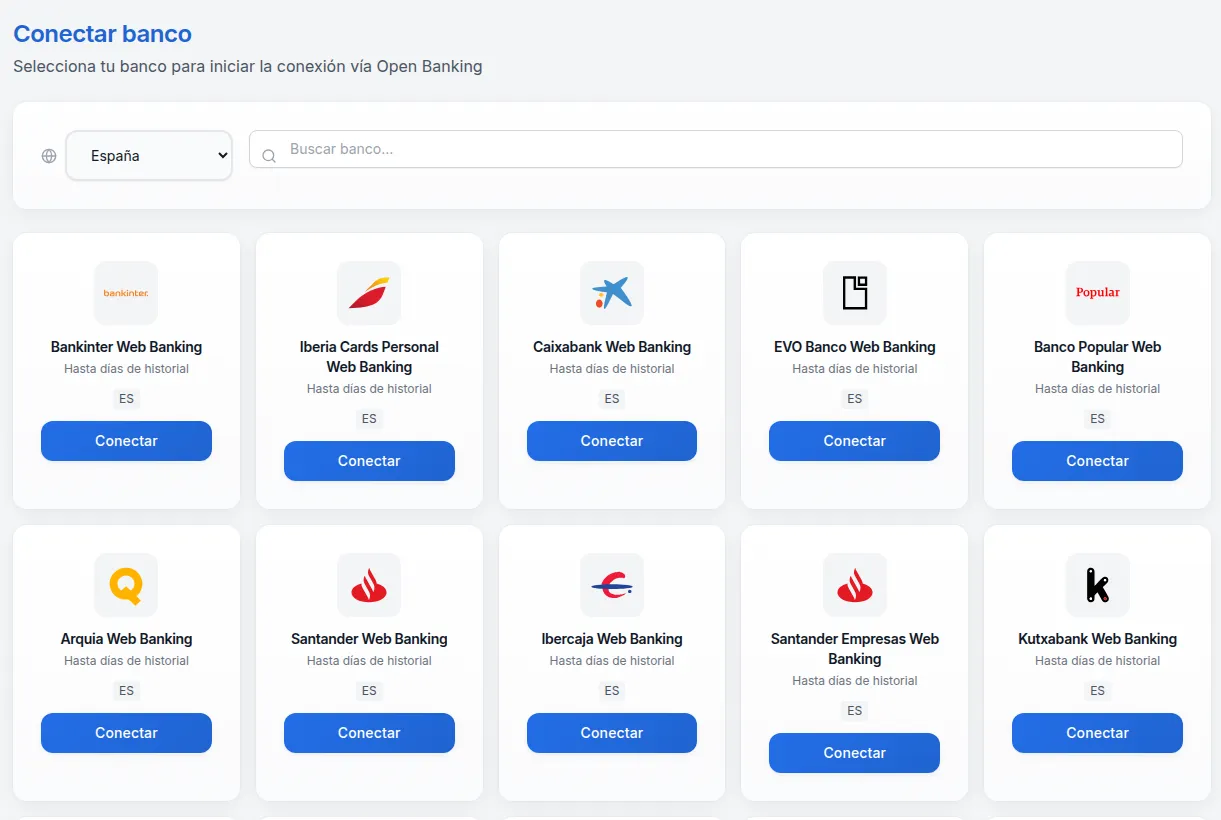The height and width of the screenshot is (820, 1221).
Task: Click the Iberia Cards logo icon
Action: point(369,293)
